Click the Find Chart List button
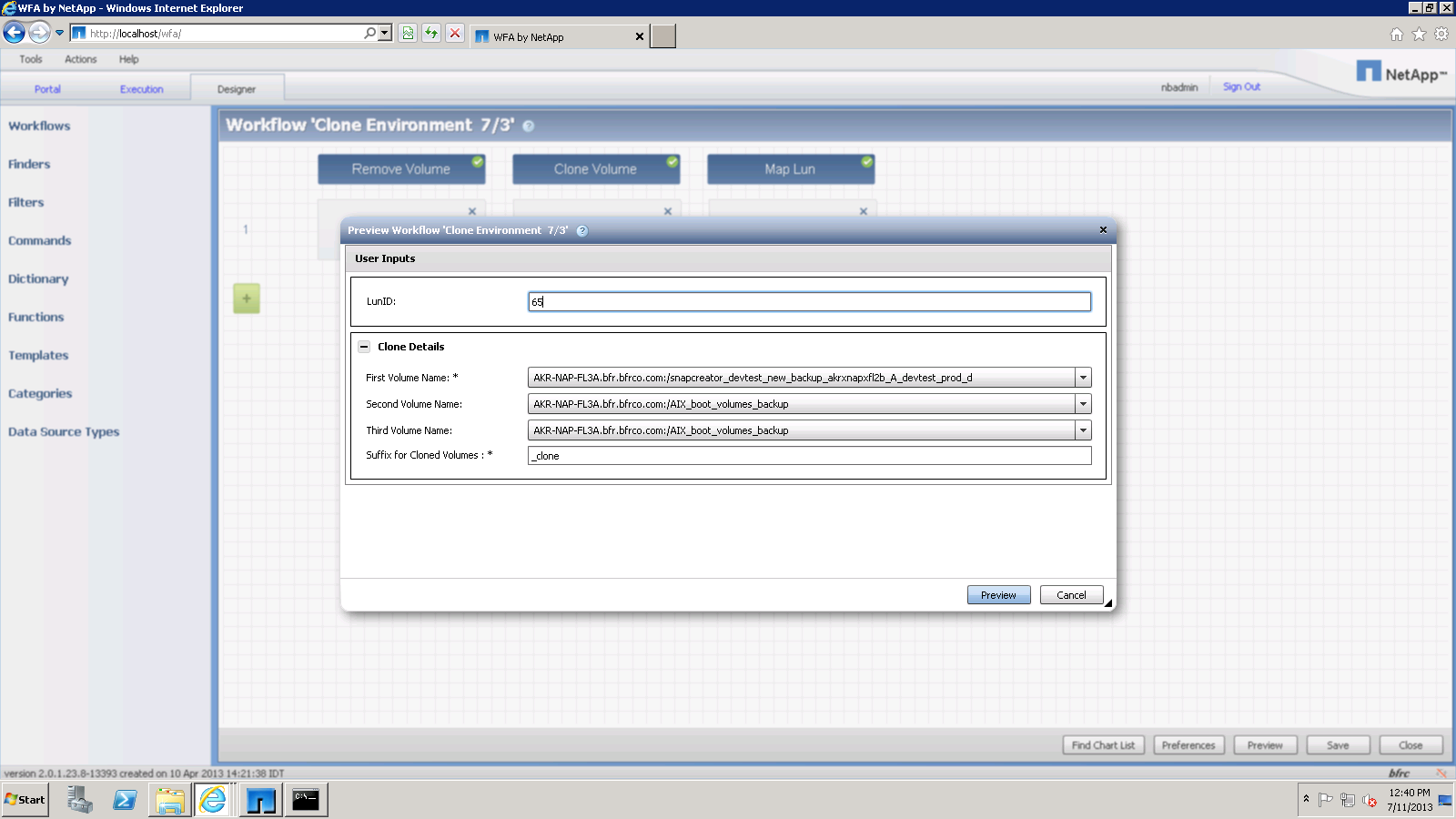The height and width of the screenshot is (819, 1456). (x=1103, y=745)
